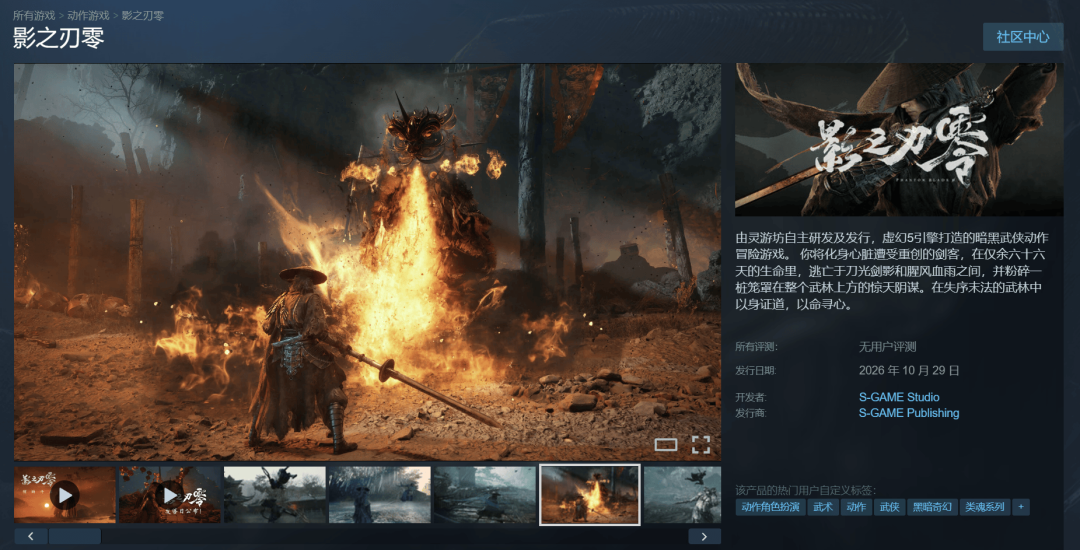Click the game description paragraph
The height and width of the screenshot is (550, 1080).
pyautogui.click(x=893, y=271)
